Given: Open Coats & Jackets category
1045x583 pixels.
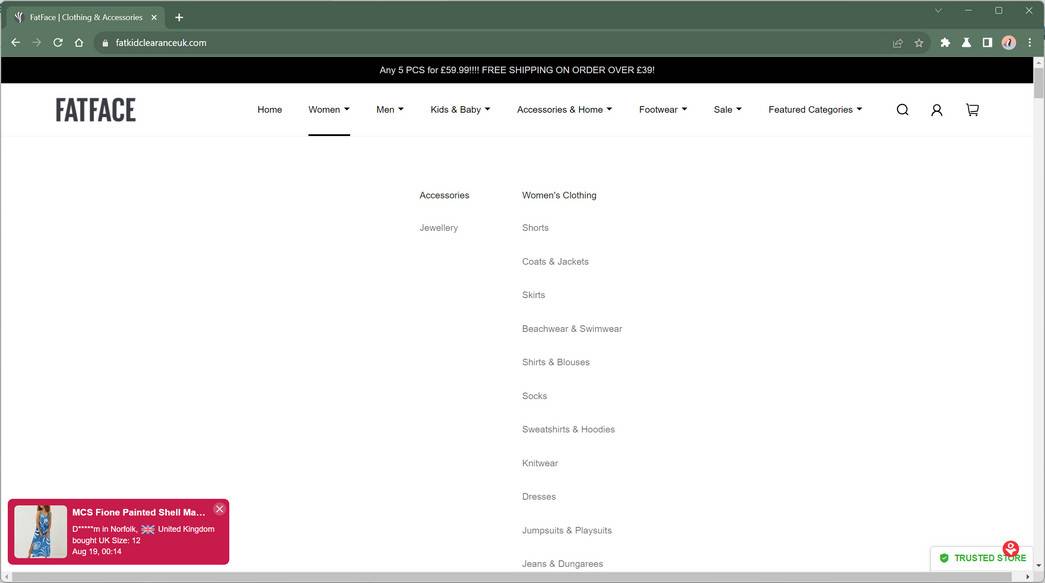Looking at the screenshot, I should pyautogui.click(x=555, y=262).
